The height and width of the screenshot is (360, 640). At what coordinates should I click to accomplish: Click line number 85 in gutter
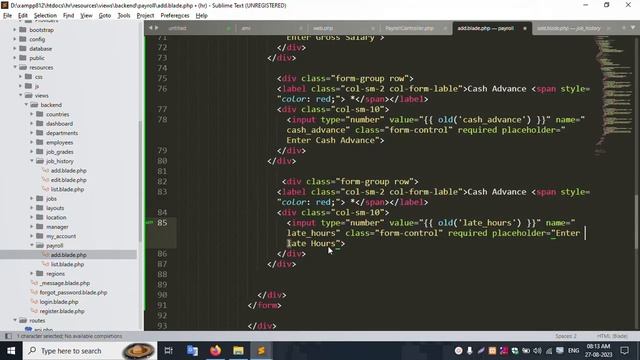pos(162,223)
